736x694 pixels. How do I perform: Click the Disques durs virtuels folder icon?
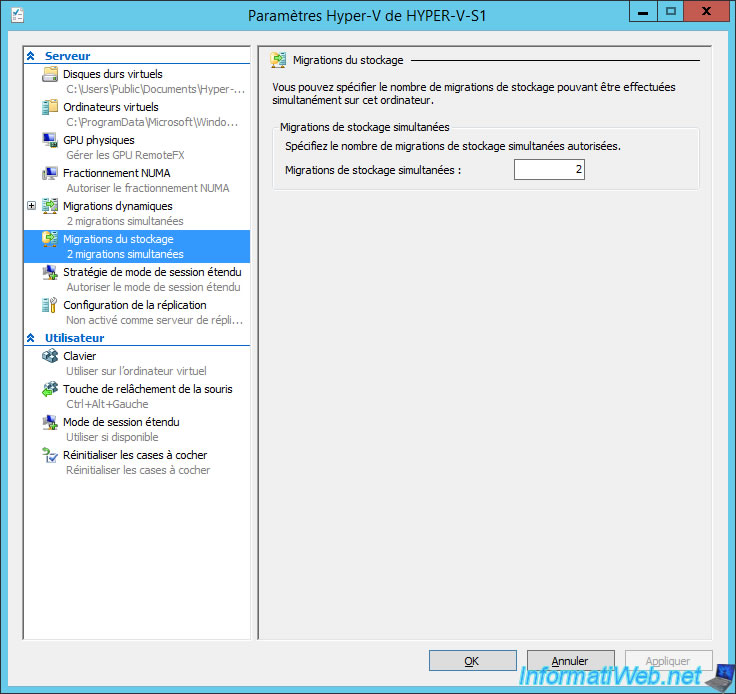[x=50, y=74]
